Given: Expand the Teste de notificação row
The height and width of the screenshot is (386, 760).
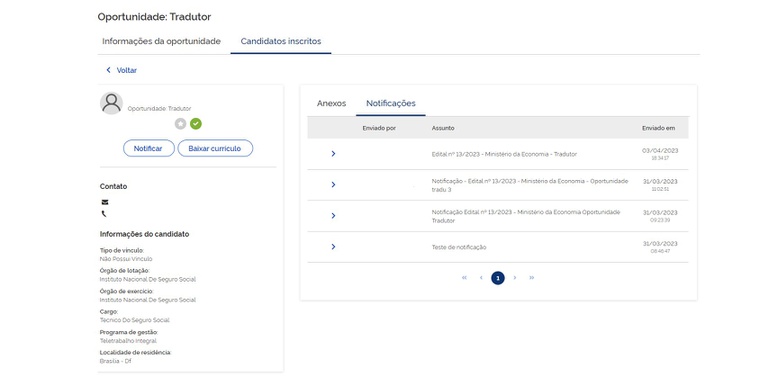Looking at the screenshot, I should pyautogui.click(x=333, y=247).
